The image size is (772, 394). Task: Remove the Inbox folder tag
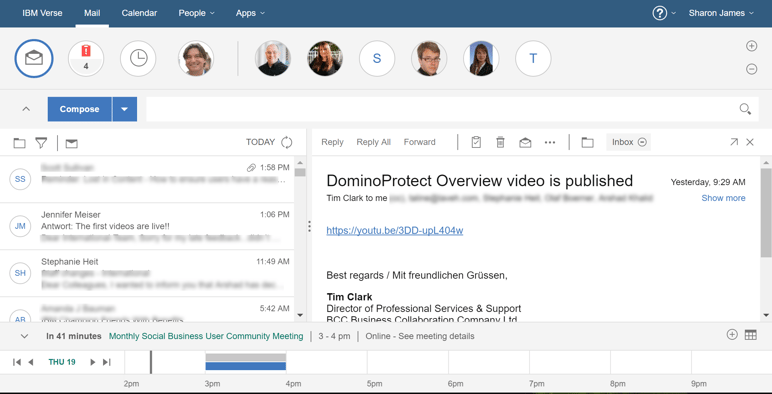pyautogui.click(x=642, y=142)
